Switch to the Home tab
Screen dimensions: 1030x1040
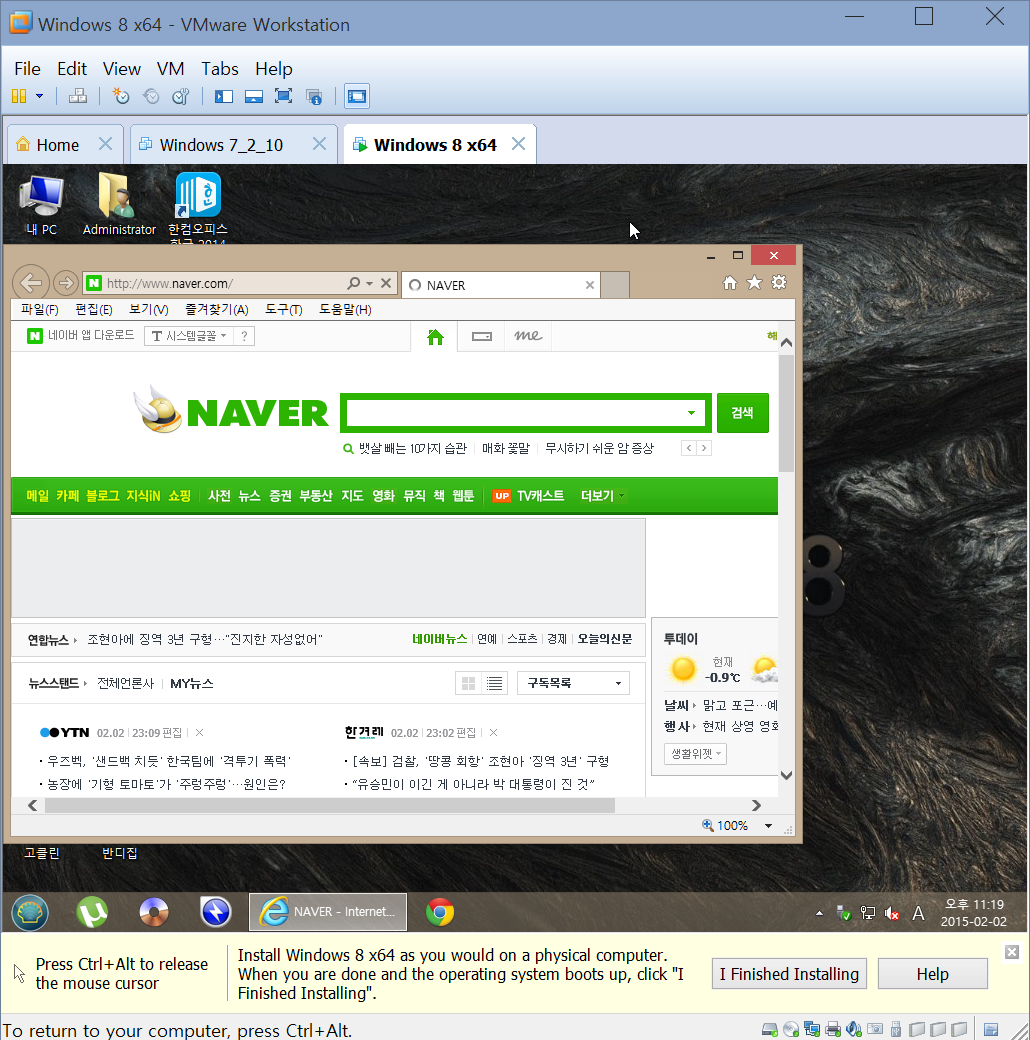57,145
